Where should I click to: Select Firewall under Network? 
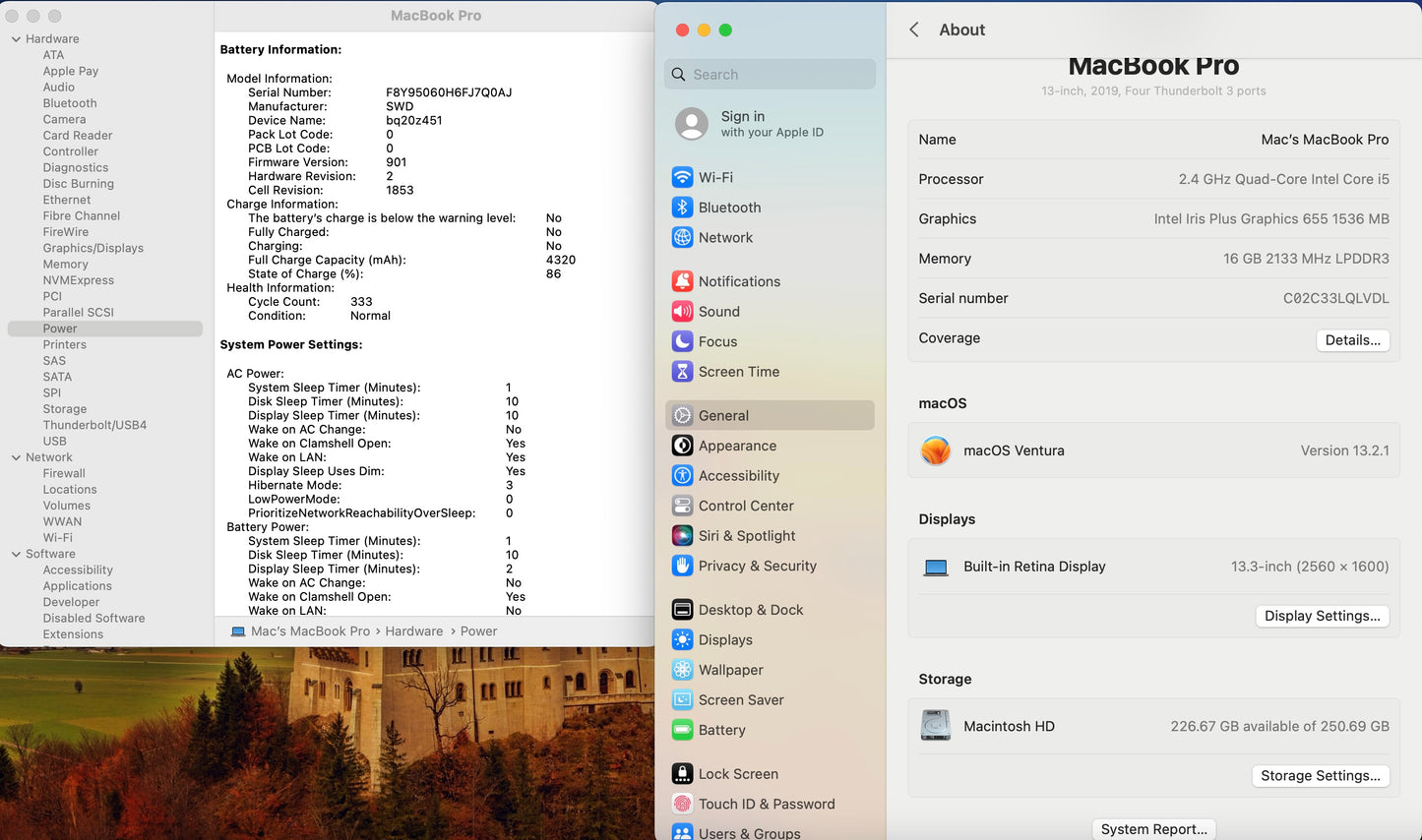click(x=64, y=473)
